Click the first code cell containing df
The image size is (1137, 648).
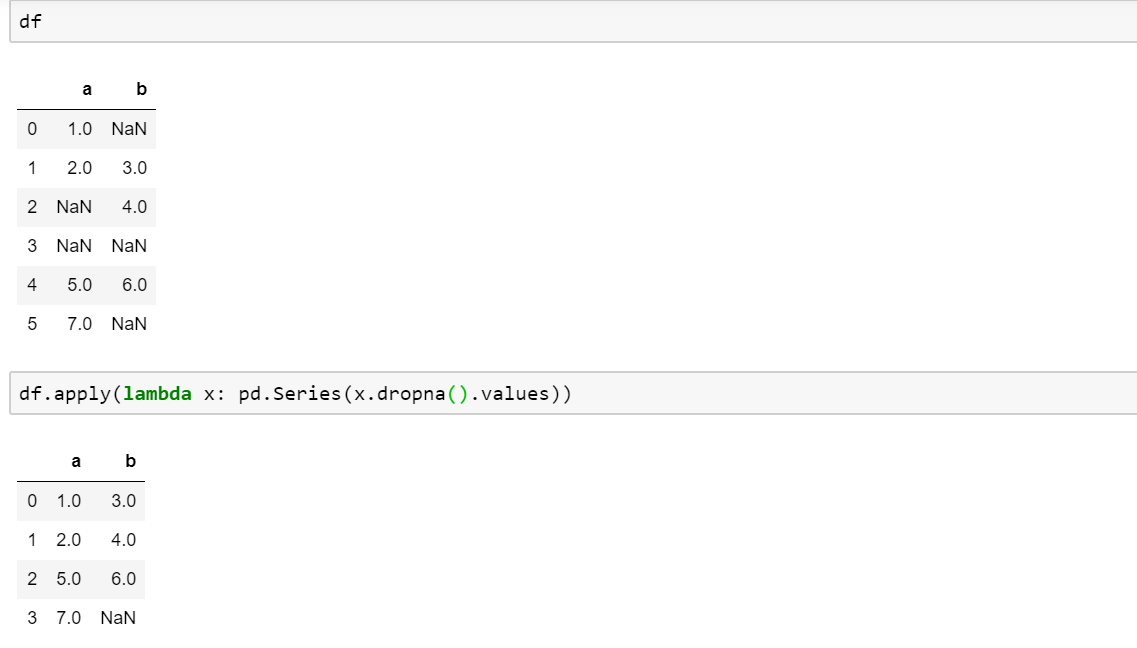[x=573, y=21]
